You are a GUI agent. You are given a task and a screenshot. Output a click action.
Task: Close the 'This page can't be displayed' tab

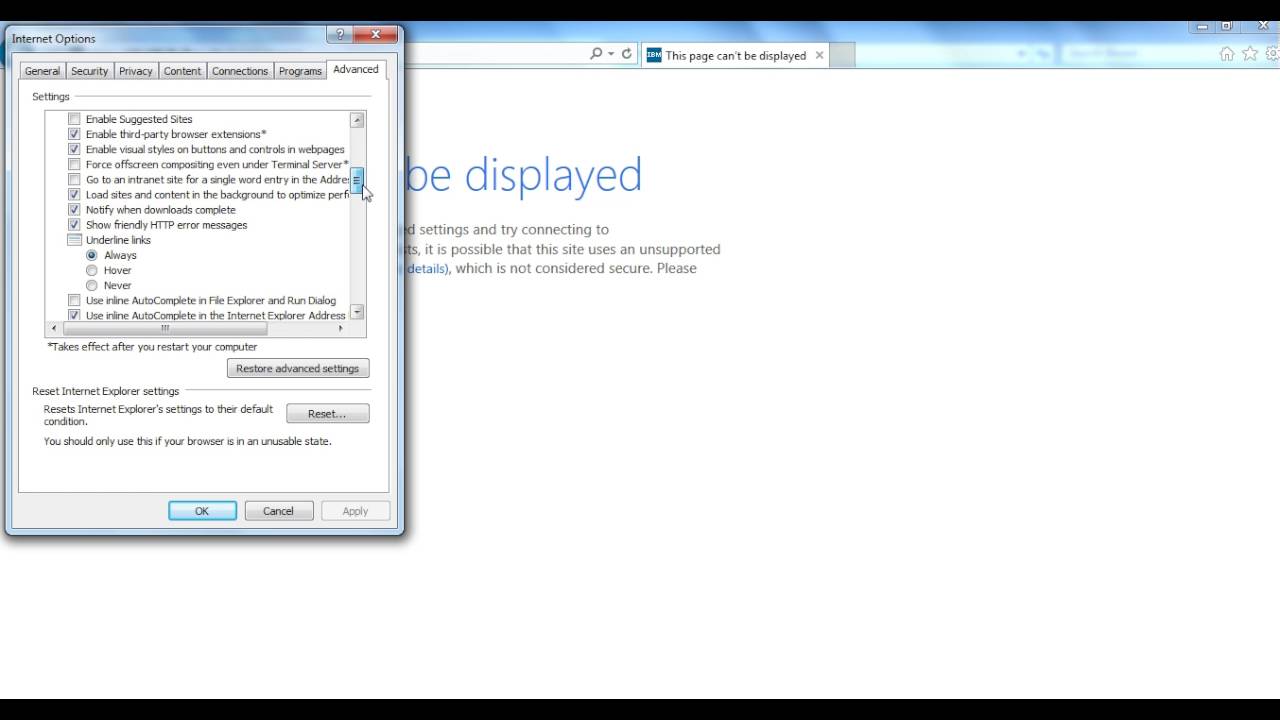[x=819, y=55]
